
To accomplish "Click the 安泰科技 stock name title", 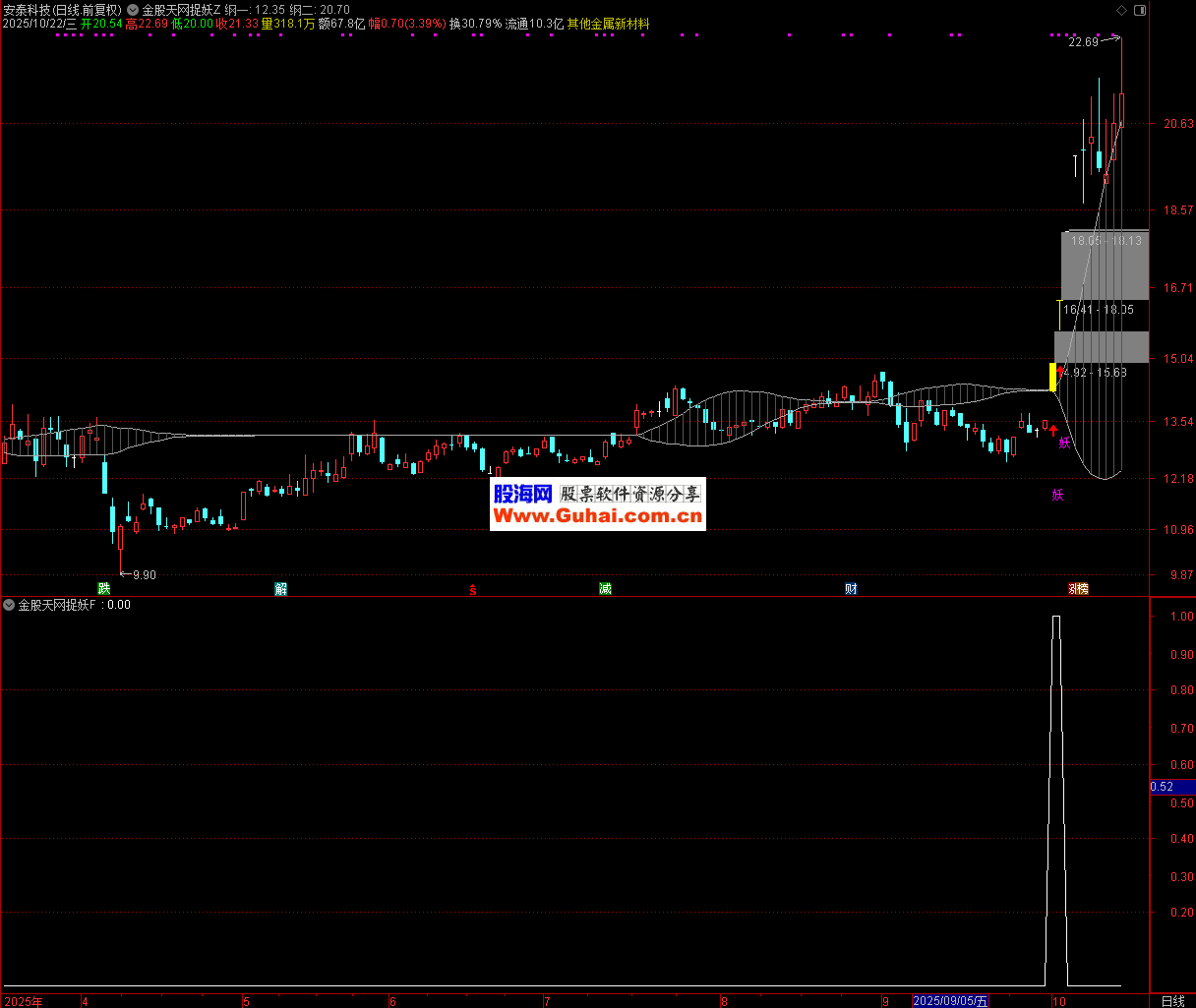I will [28, 9].
